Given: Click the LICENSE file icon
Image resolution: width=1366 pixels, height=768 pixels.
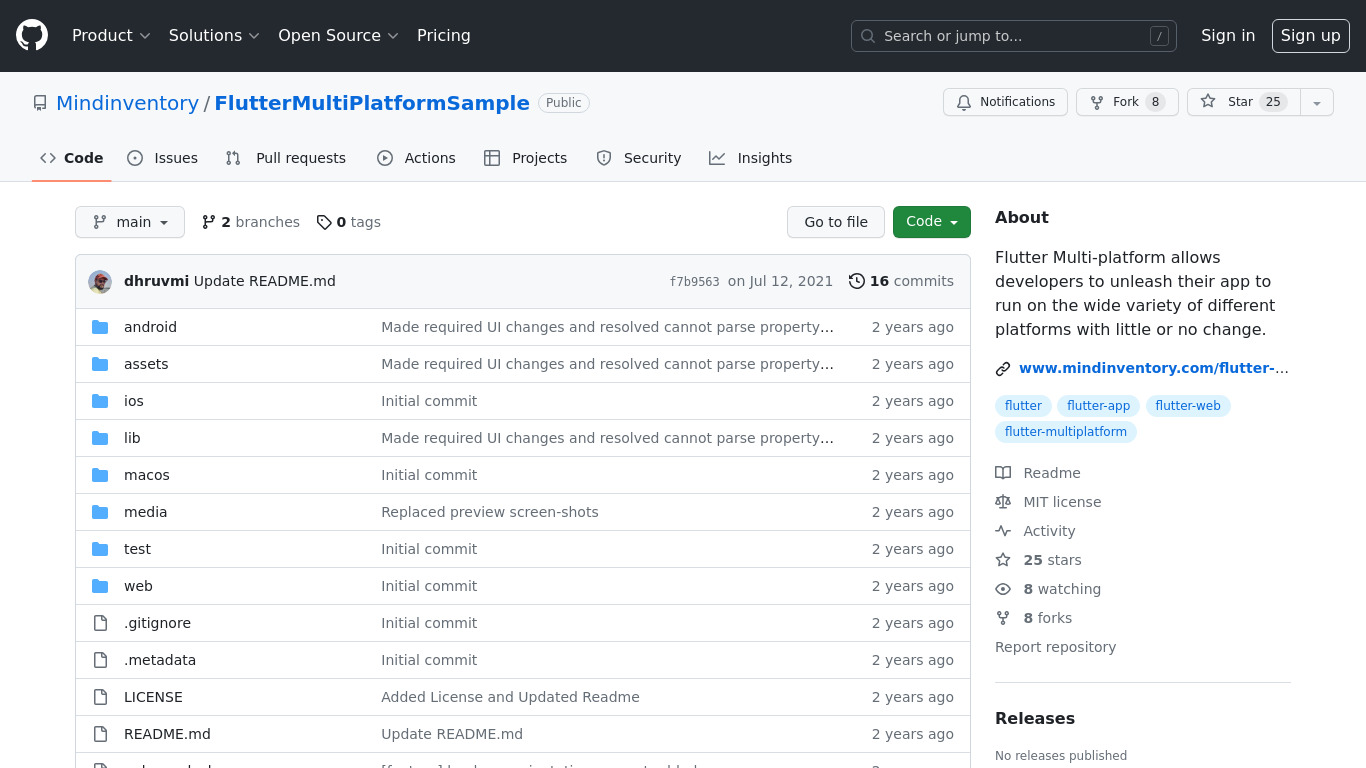Looking at the screenshot, I should (100, 697).
